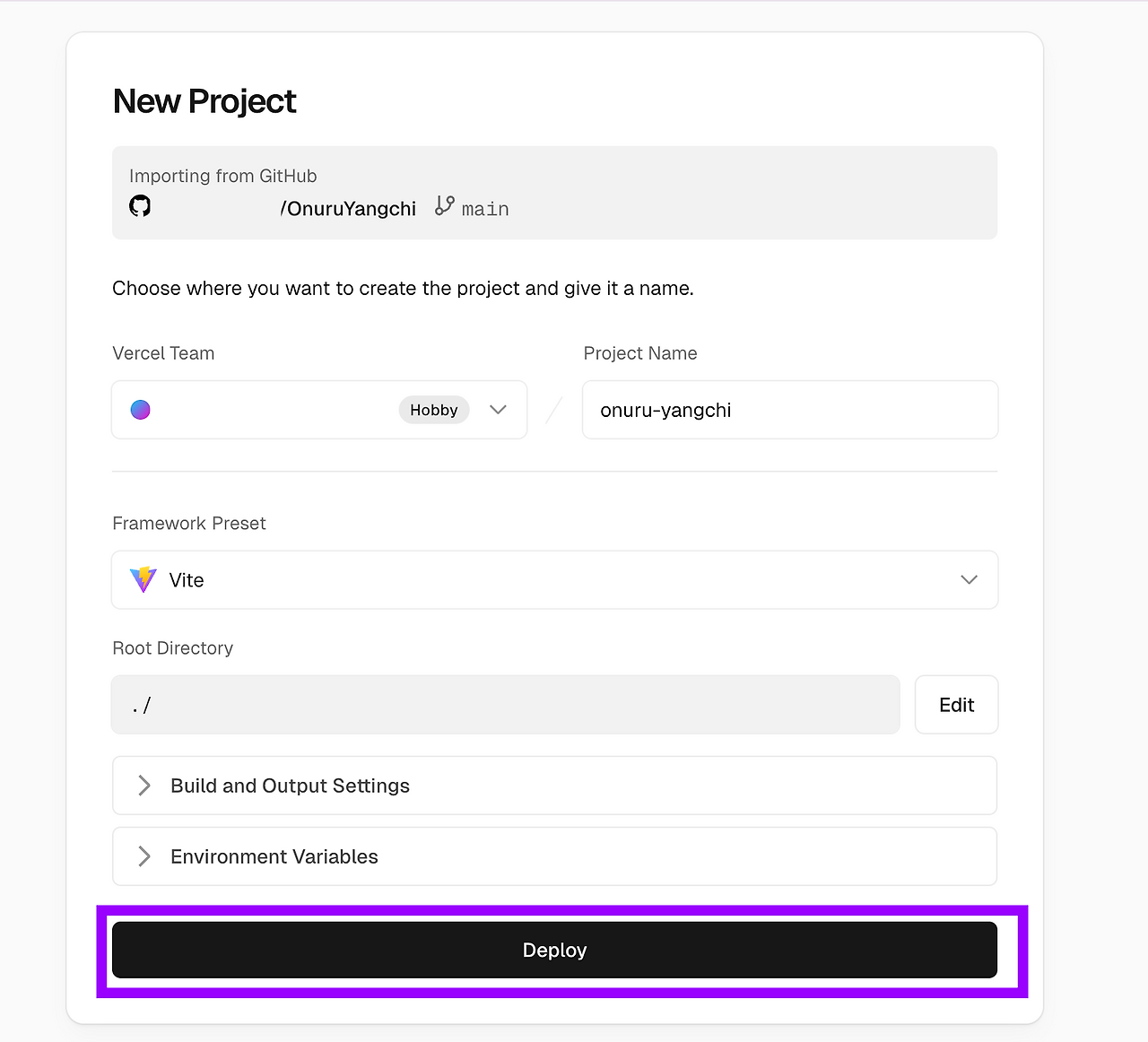
Task: Select the Vite framework preset text
Action: (187, 580)
